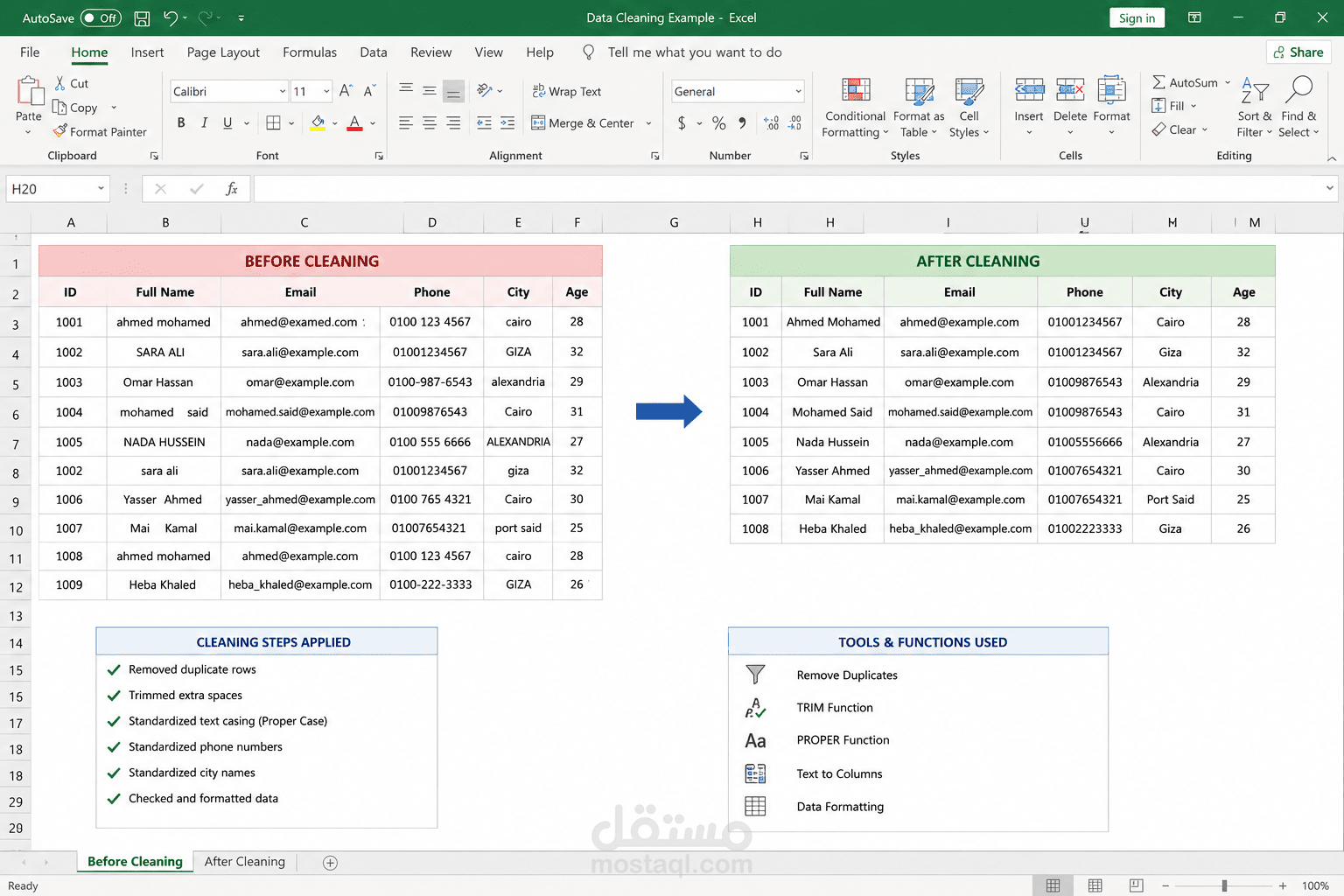Click the Sign in button
1344x896 pixels.
pos(1137,17)
